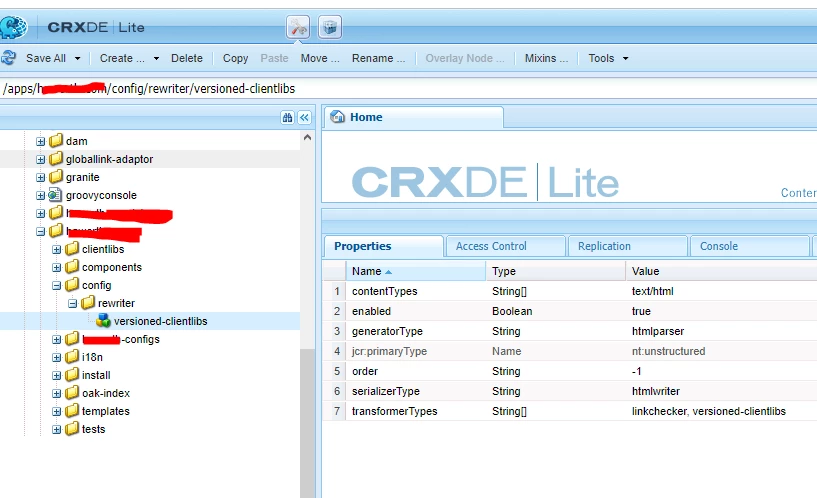817x498 pixels.
Task: Open the Save All dropdown arrow
Action: pos(78,58)
